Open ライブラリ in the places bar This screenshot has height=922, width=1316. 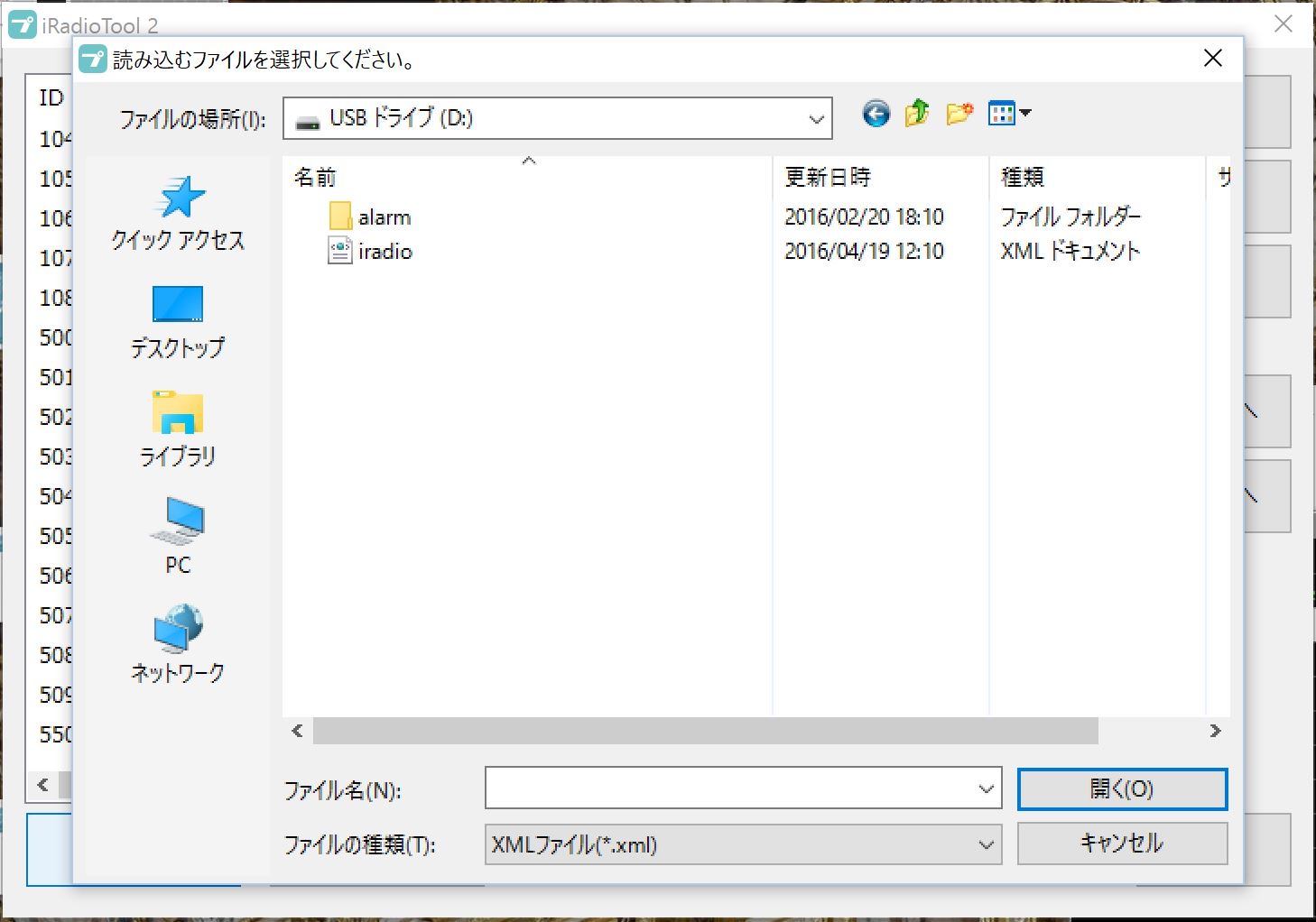(178, 429)
